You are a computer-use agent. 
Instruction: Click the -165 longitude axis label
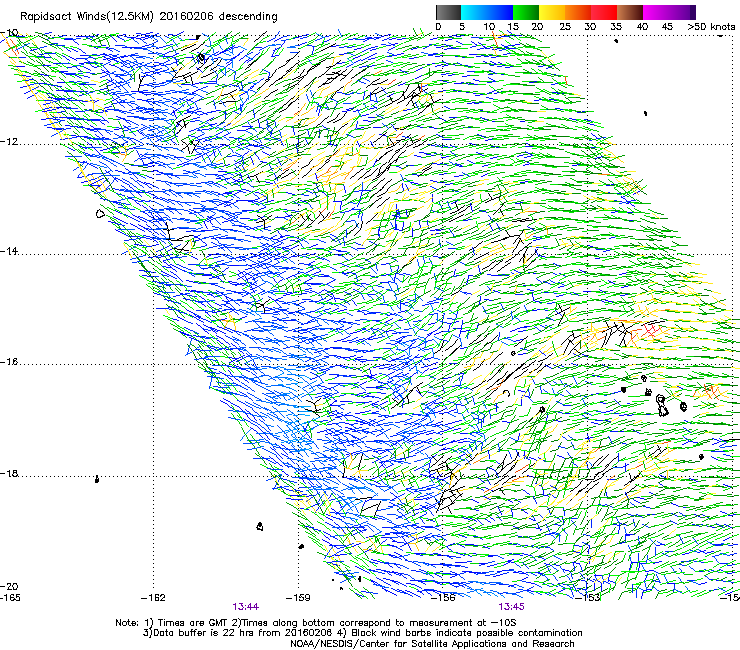pyautogui.click(x=10, y=598)
